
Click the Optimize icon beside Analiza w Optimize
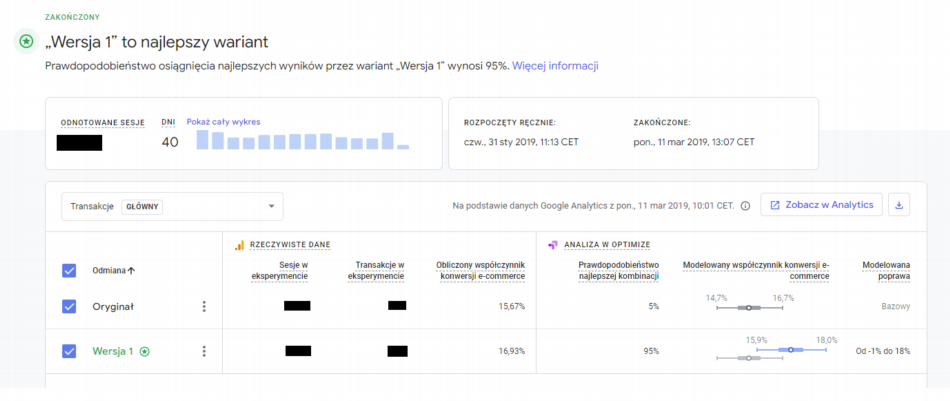click(x=553, y=244)
